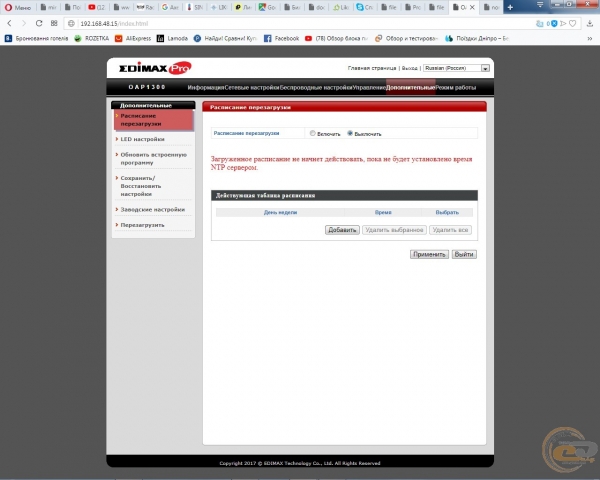Open Сохранить/Восстановить настройки
This screenshot has width=600, height=480.
point(140,186)
